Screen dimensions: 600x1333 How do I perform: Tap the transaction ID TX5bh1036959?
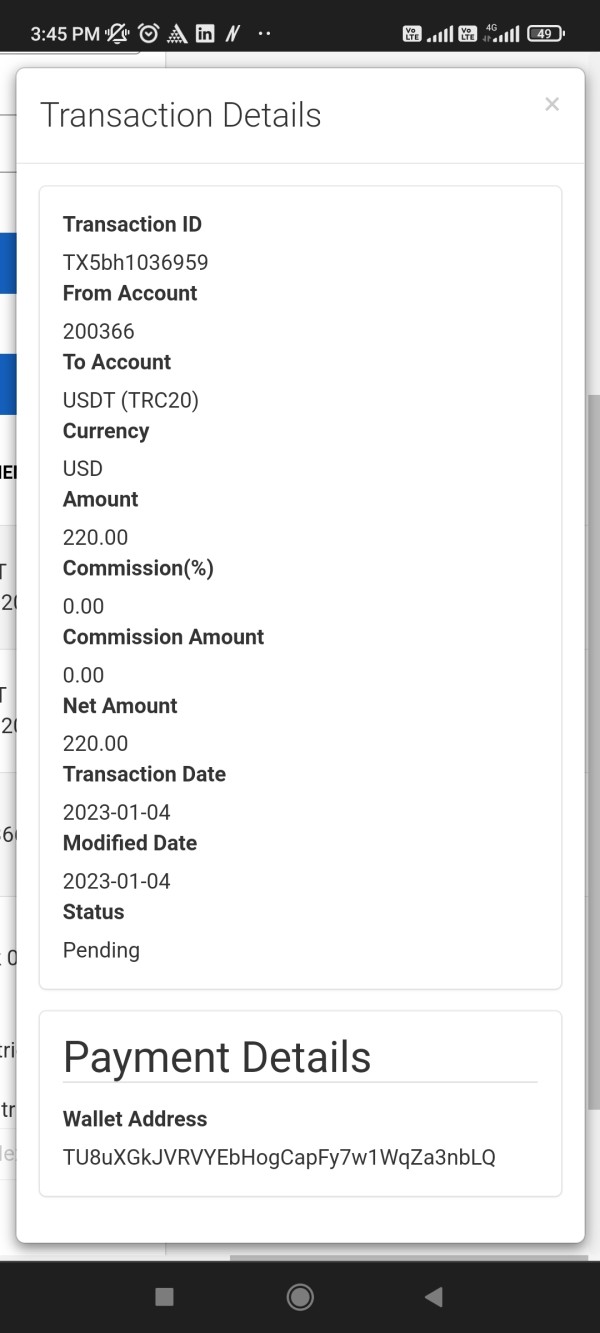tap(135, 262)
